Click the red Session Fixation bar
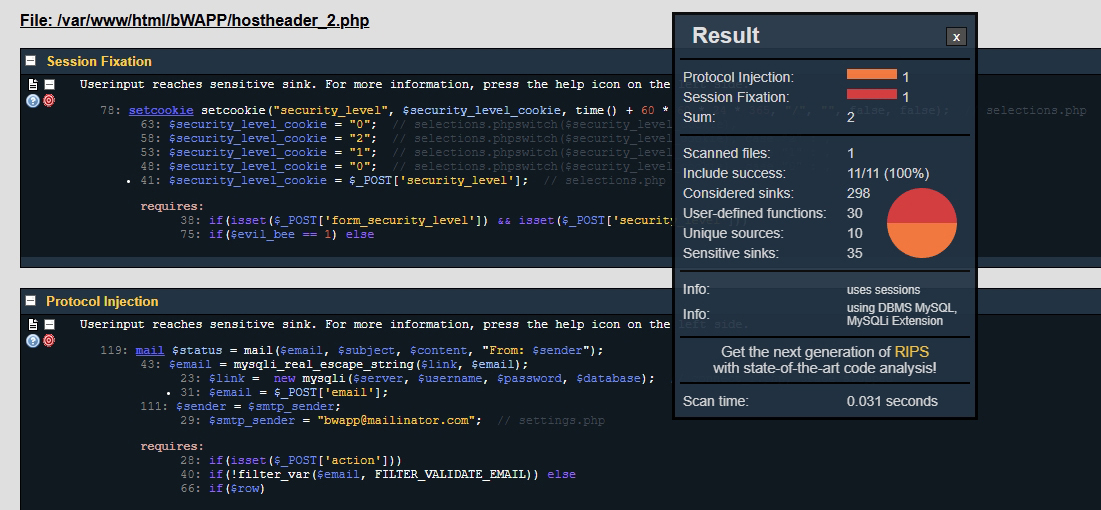Image resolution: width=1101 pixels, height=510 pixels. click(x=871, y=95)
